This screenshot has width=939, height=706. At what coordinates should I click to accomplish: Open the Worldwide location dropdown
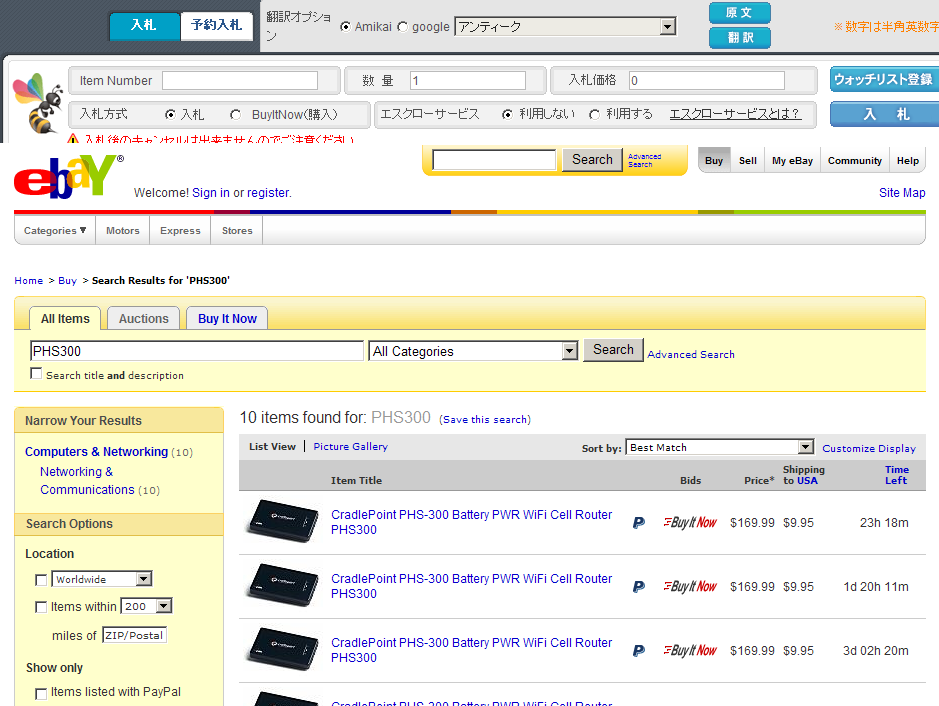[x=102, y=579]
